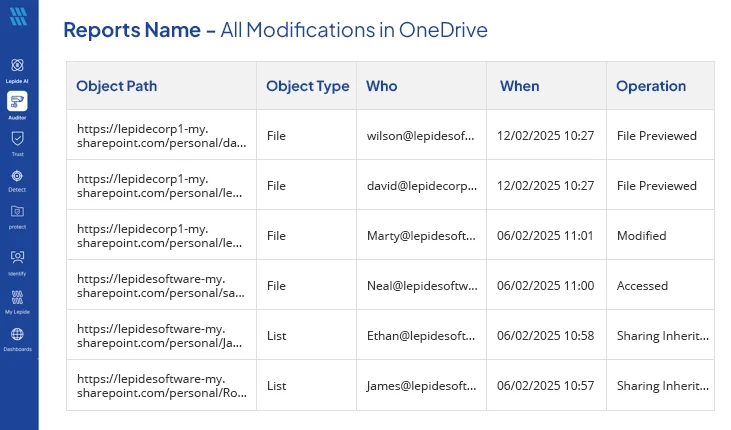Select object path ending personal/Ro...
The image size is (731, 430).
[x=162, y=386]
